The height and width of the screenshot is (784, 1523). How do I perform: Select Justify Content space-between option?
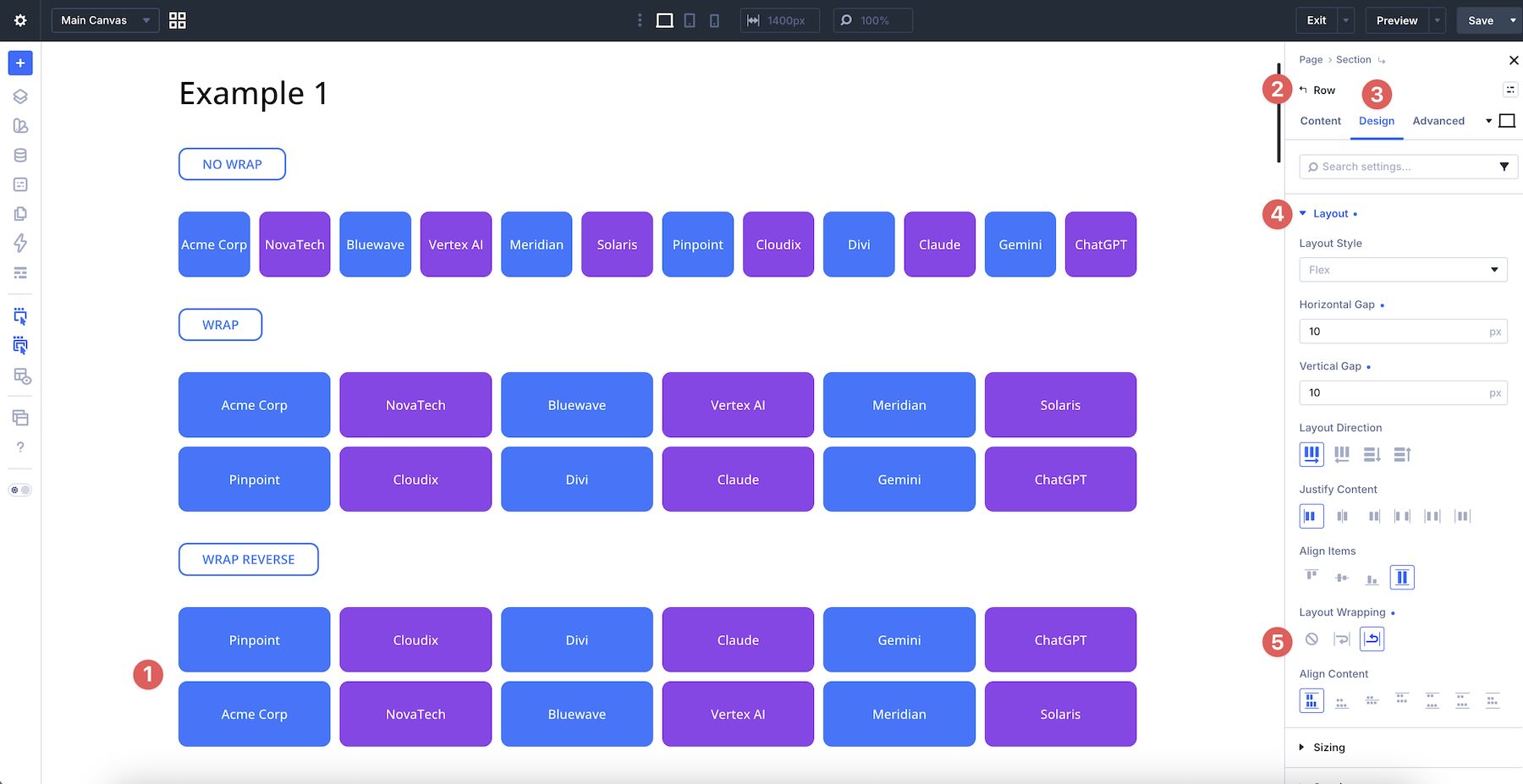tap(1402, 516)
